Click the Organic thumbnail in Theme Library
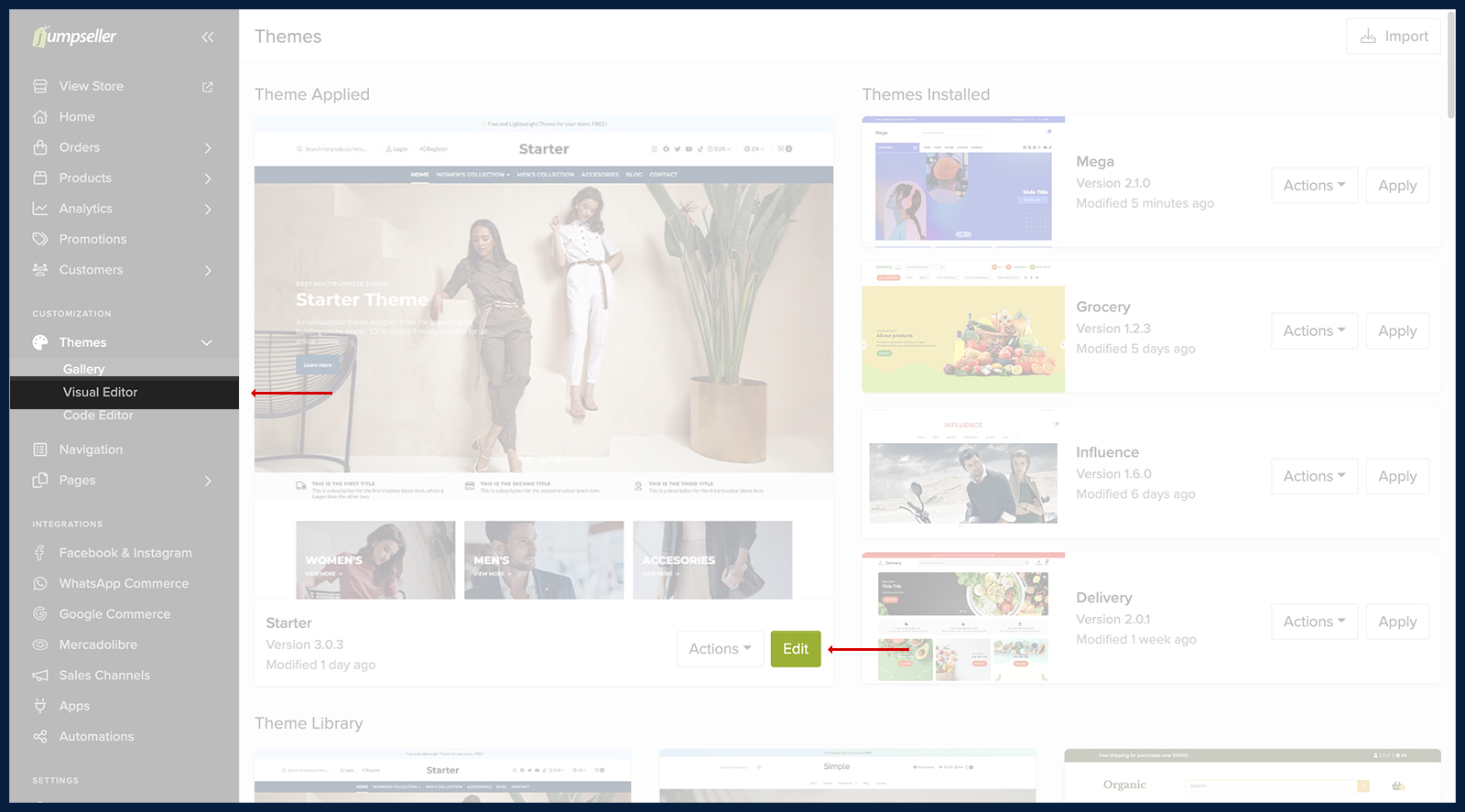The image size is (1465, 812). (1253, 776)
